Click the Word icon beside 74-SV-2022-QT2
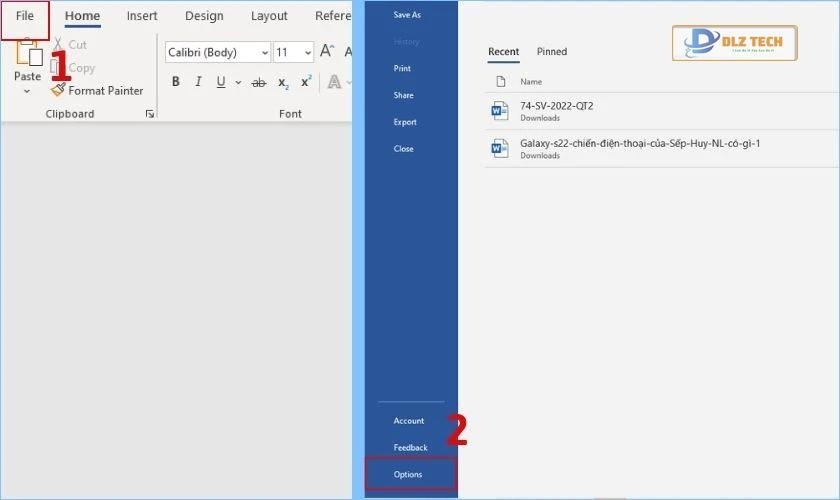Screen dimensions: 840x500 point(500,111)
